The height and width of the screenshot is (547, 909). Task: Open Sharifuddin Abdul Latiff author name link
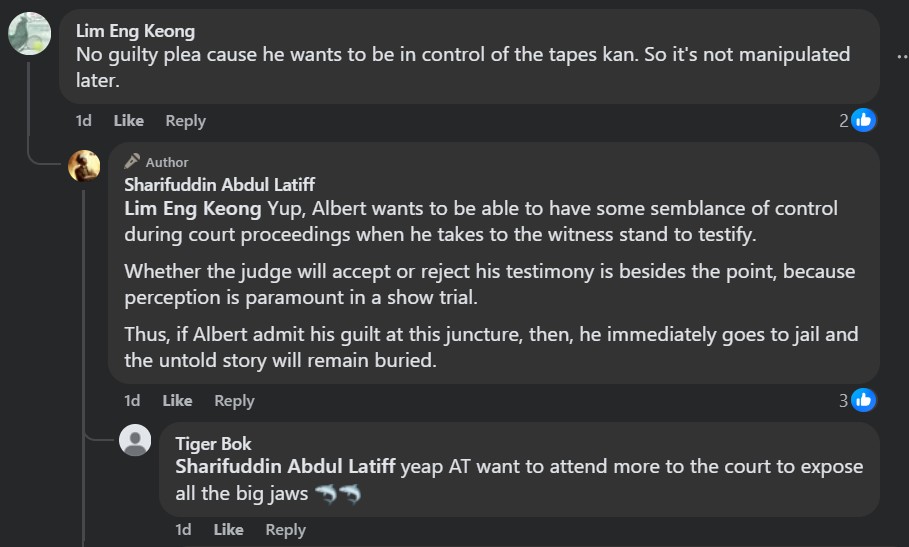click(219, 184)
